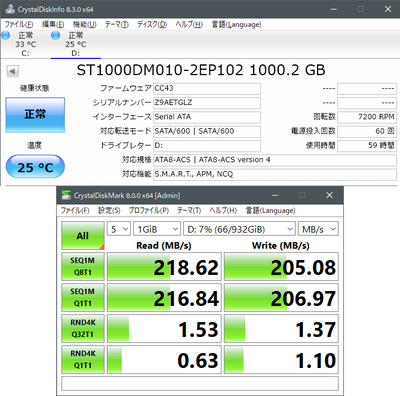Screen dimensions: 400x396
Task: Open the 言語(Language) menu in CrystalDiskMark
Action: [x=270, y=211]
